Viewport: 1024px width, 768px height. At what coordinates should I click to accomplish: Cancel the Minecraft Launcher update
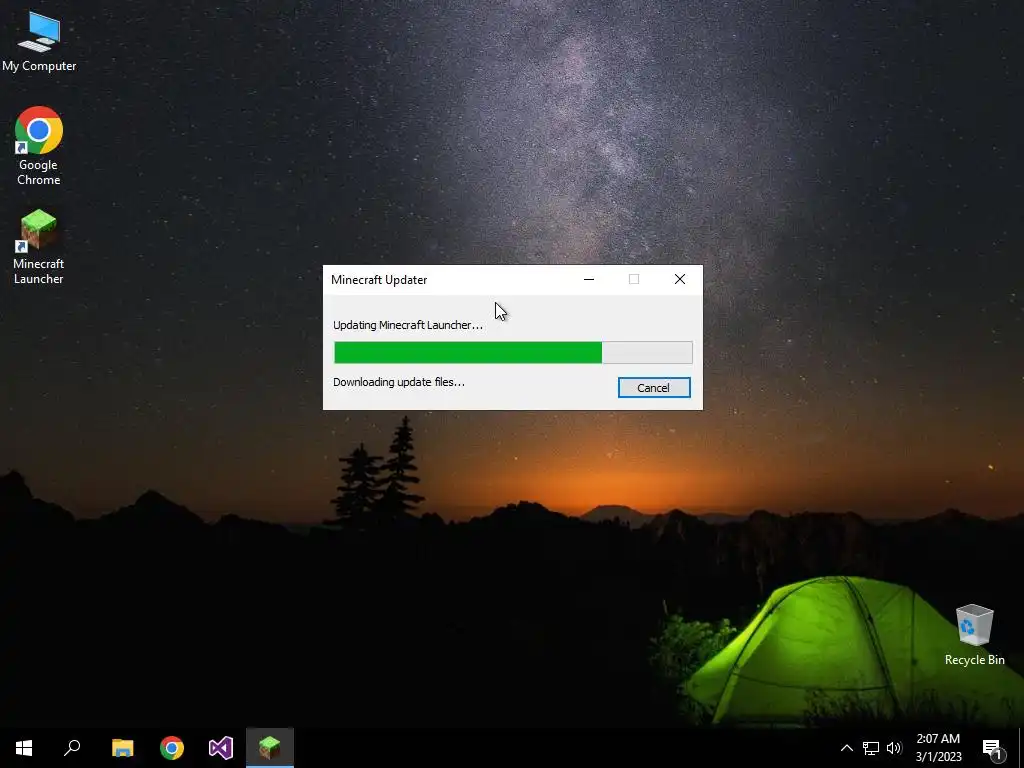coord(654,387)
